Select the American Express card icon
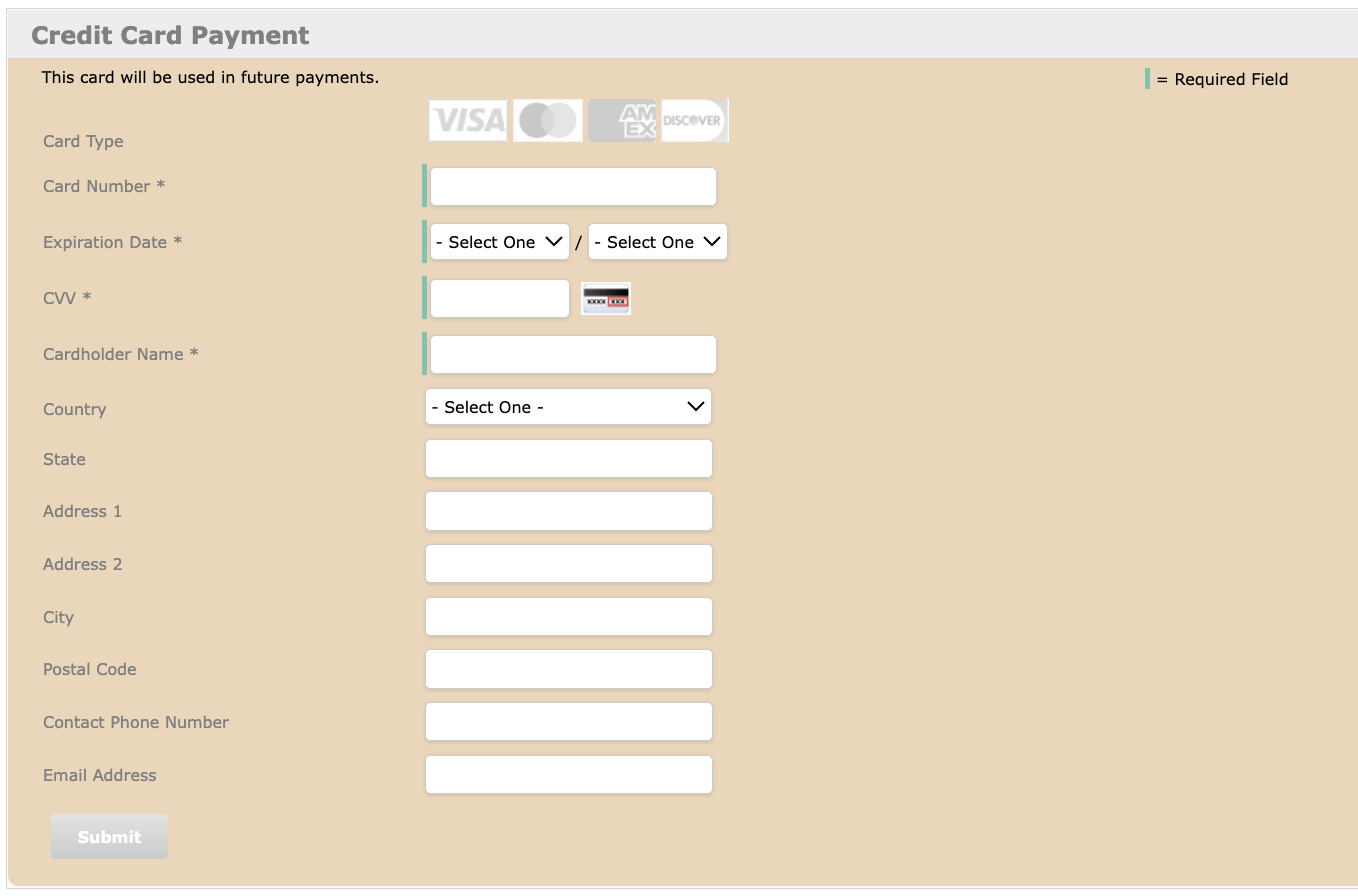 coord(621,120)
